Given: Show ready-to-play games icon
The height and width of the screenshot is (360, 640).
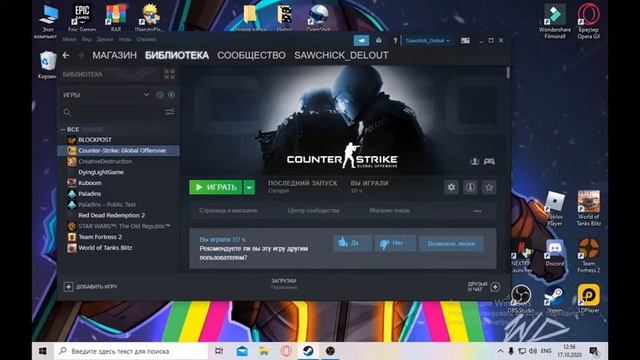Looking at the screenshot, I should tap(171, 95).
